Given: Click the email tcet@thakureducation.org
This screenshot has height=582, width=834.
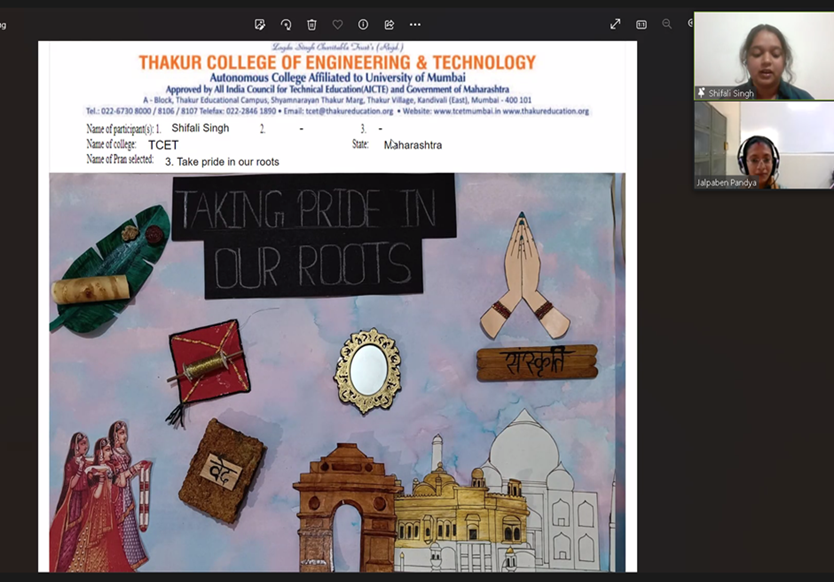Looking at the screenshot, I should click(x=349, y=111).
